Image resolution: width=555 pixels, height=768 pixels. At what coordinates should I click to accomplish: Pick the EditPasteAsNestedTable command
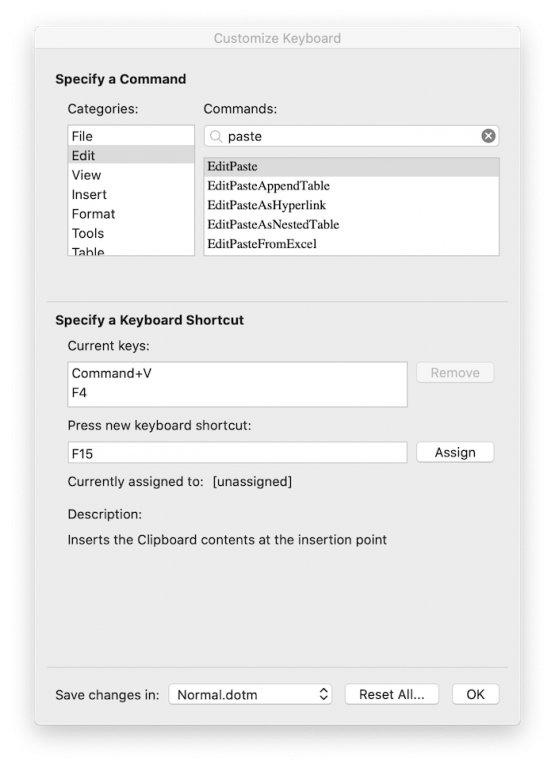pyautogui.click(x=351, y=224)
